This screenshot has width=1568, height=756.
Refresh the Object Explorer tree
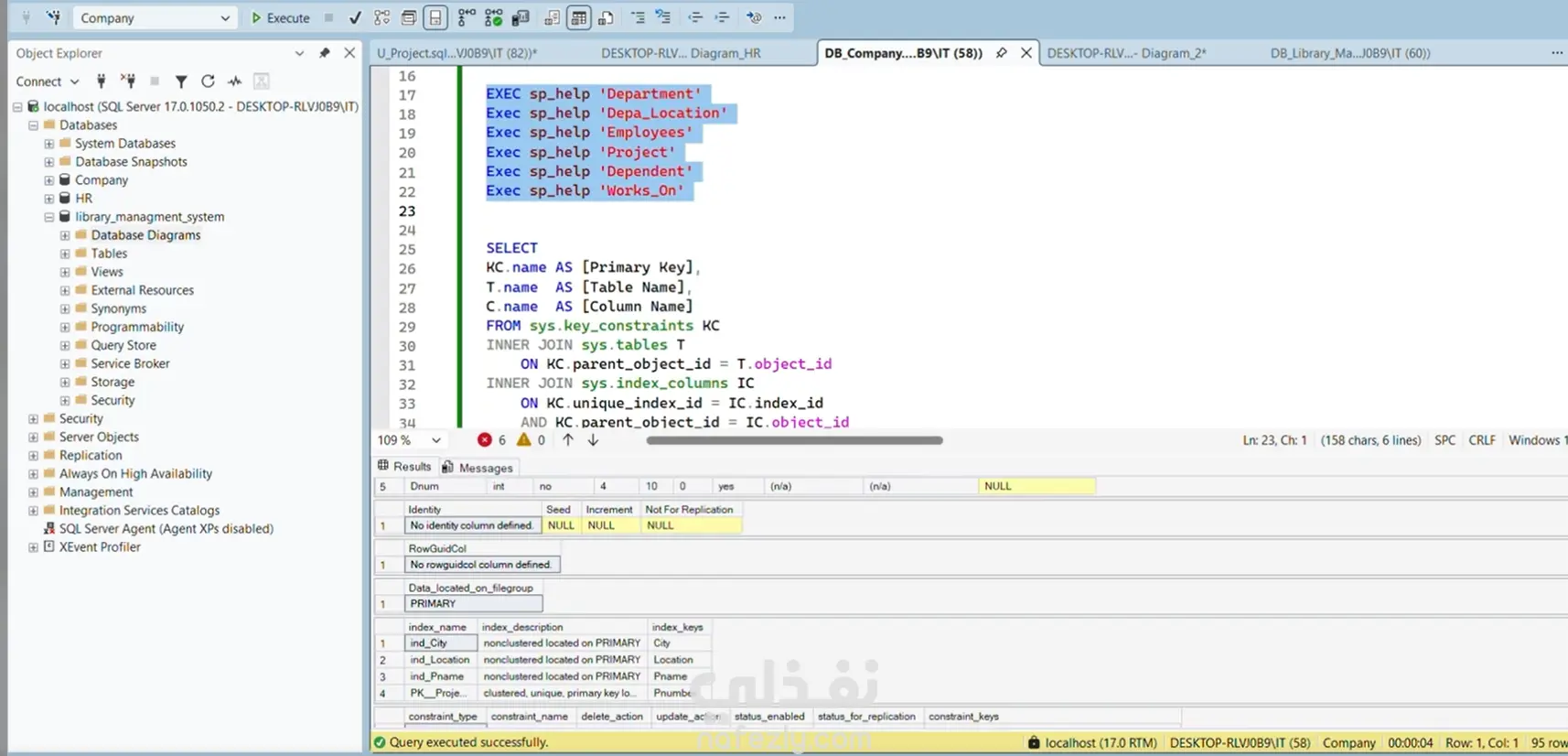pyautogui.click(x=208, y=81)
